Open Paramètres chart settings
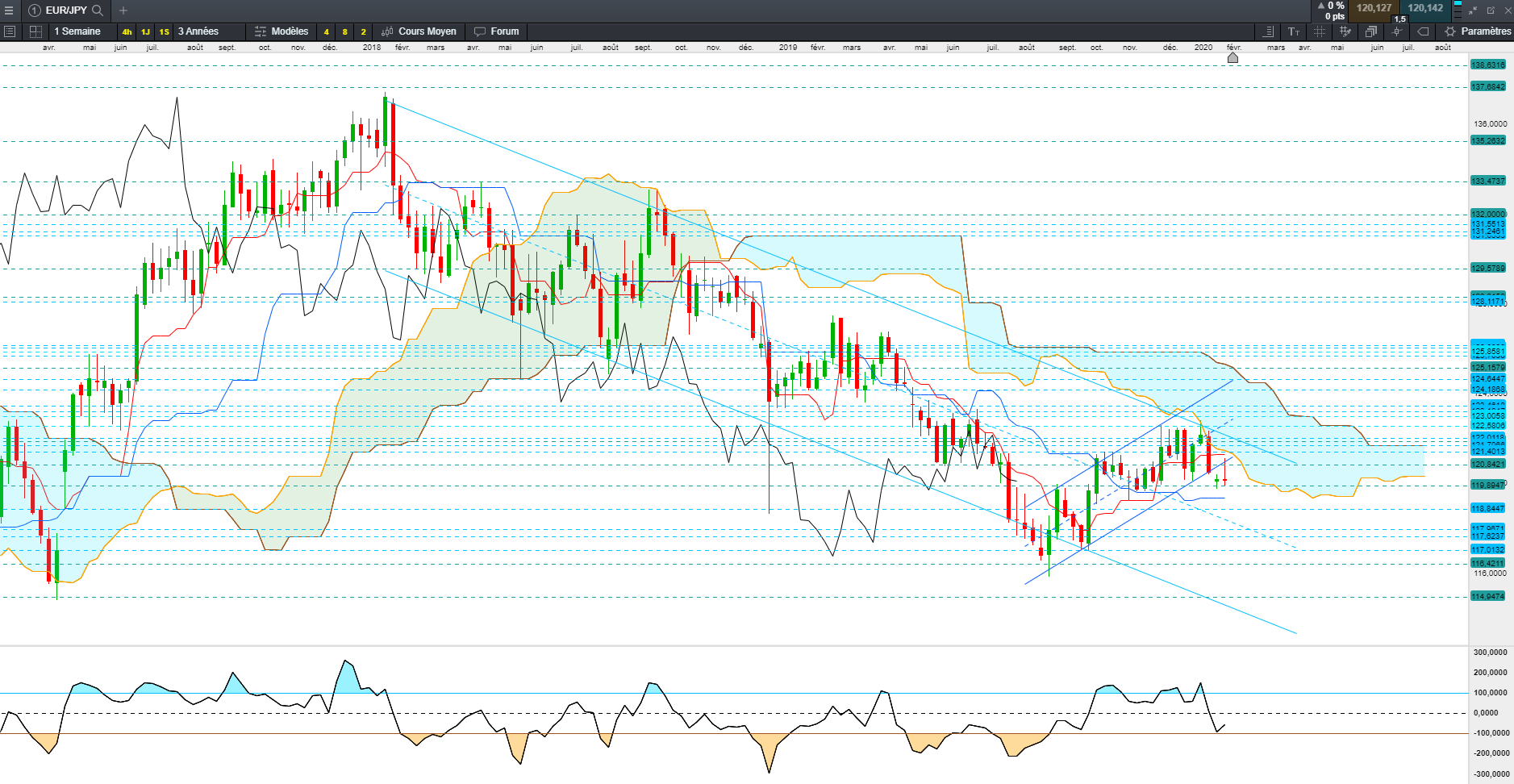The width and height of the screenshot is (1514, 784). 1478,31
